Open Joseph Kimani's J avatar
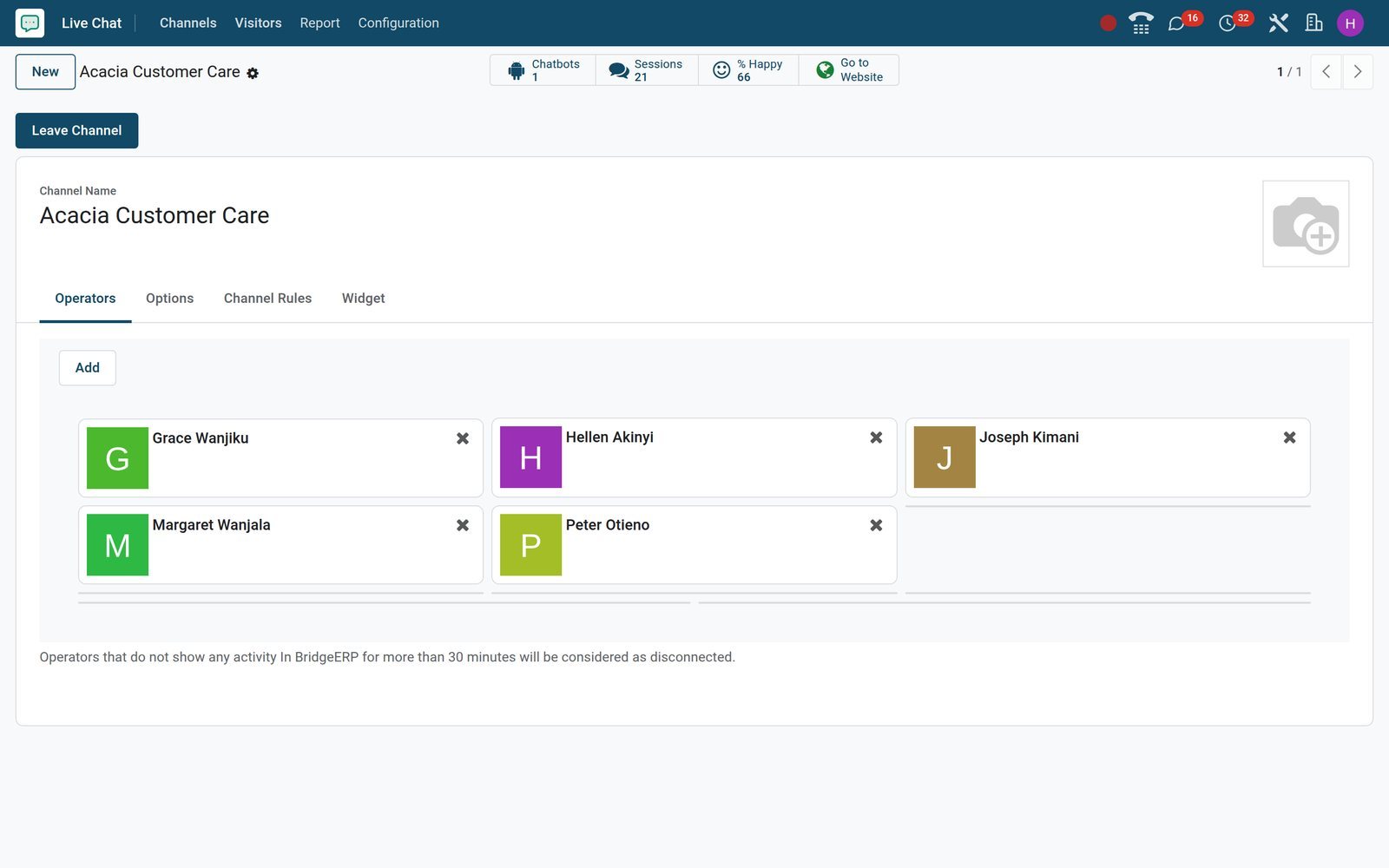 pos(945,457)
